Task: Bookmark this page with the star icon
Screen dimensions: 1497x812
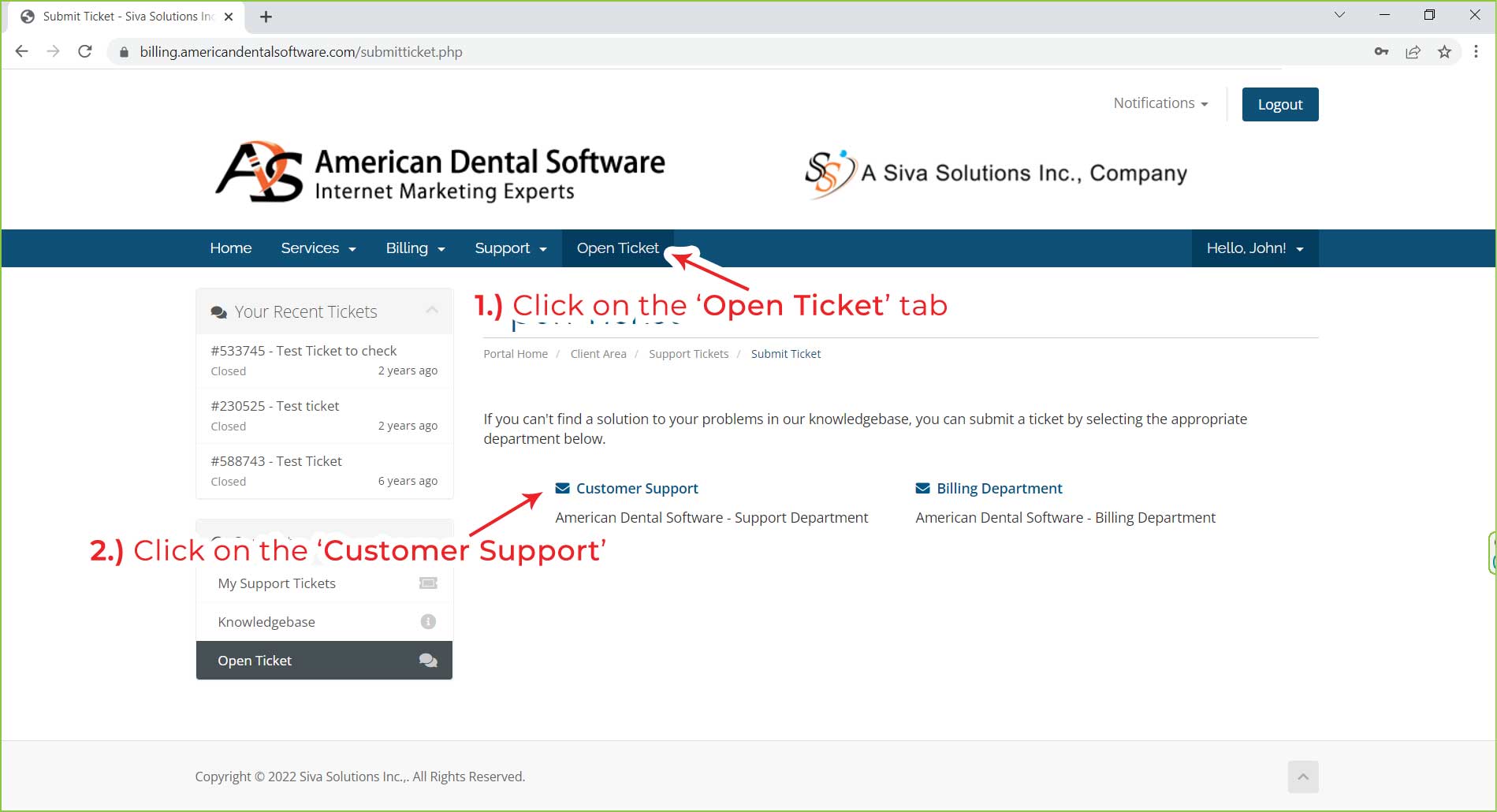Action: point(1444,52)
